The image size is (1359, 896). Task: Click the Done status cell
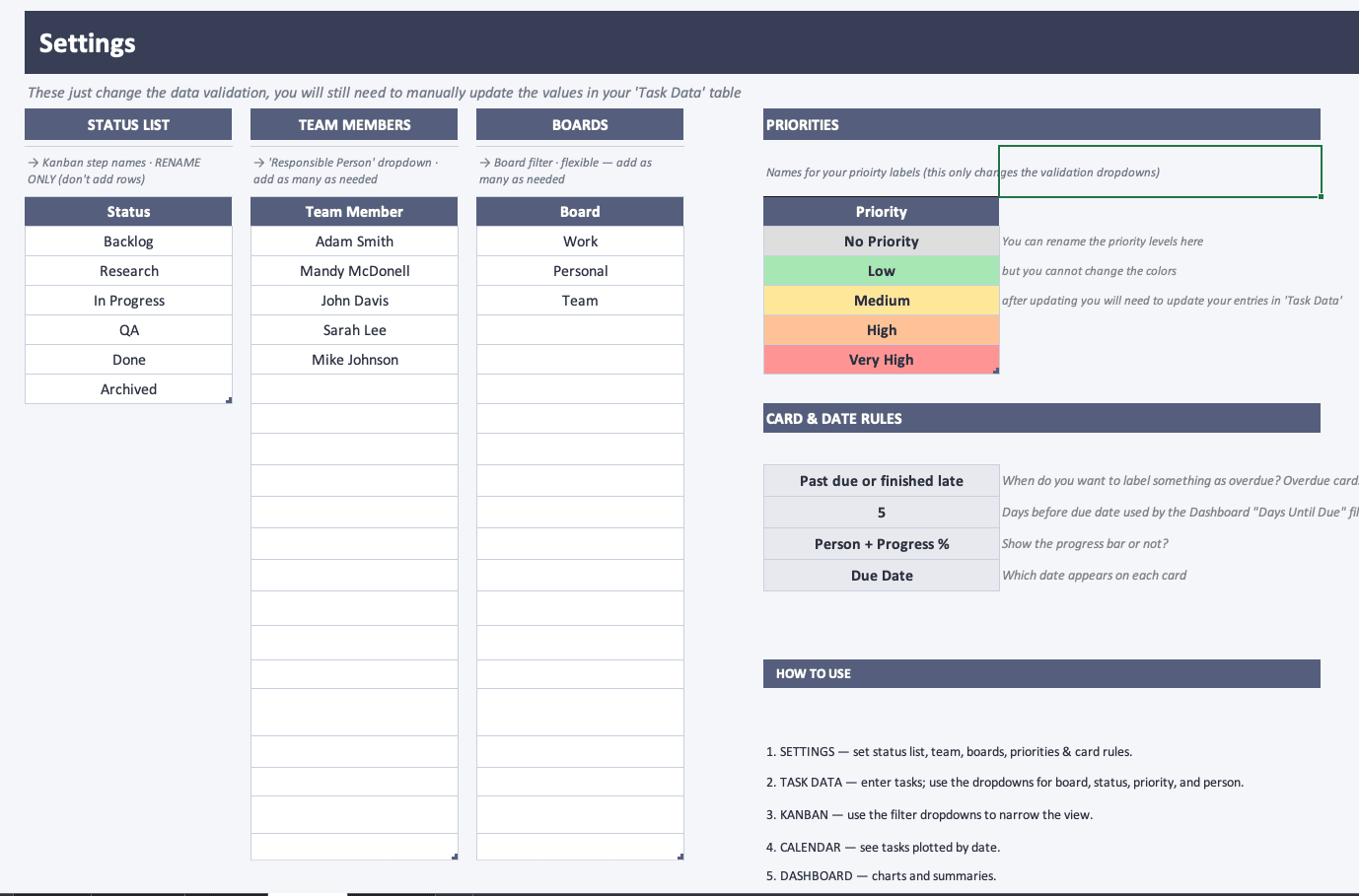[x=128, y=360]
